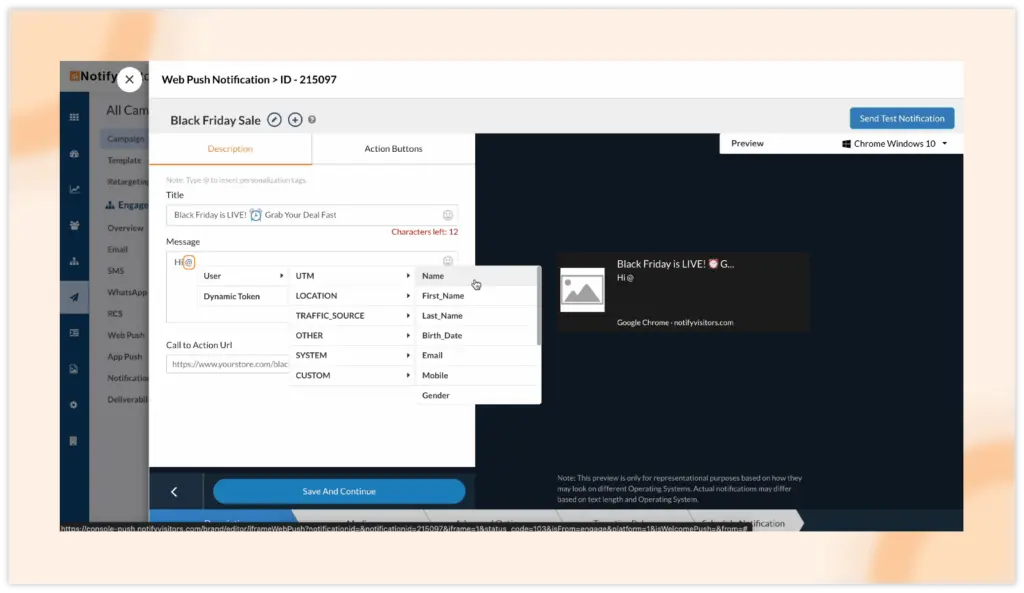This screenshot has width=1024, height=593.
Task: Switch to the Action Buttons tab
Action: pos(393,149)
